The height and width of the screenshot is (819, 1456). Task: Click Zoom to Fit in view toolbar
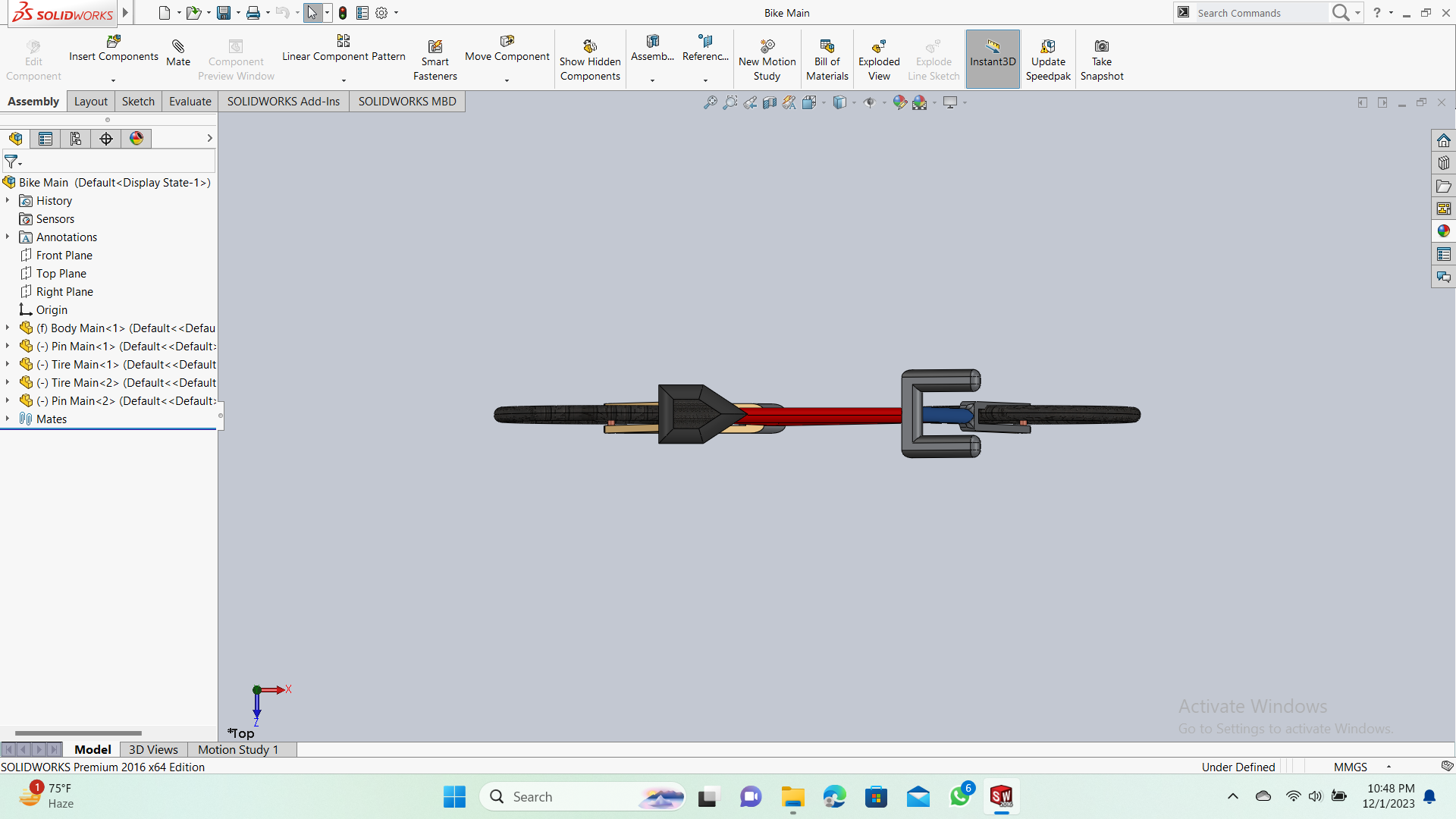coord(710,102)
